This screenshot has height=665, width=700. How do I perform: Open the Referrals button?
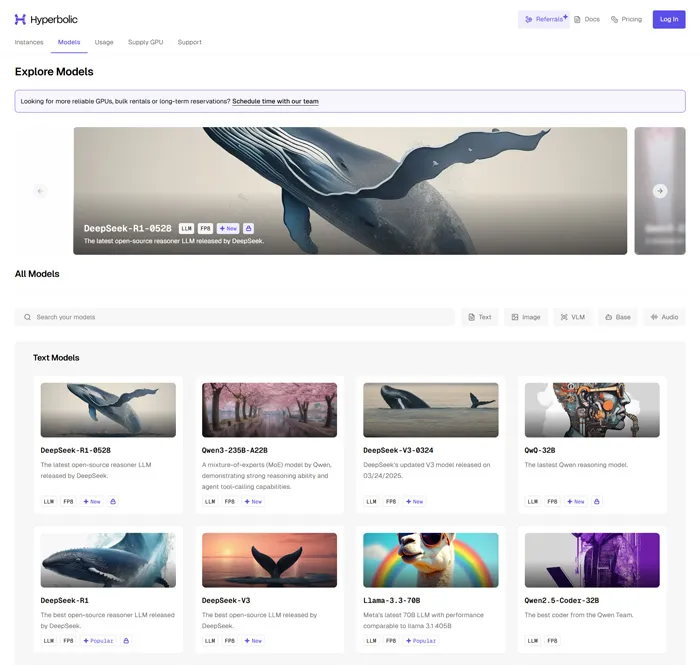coord(544,19)
